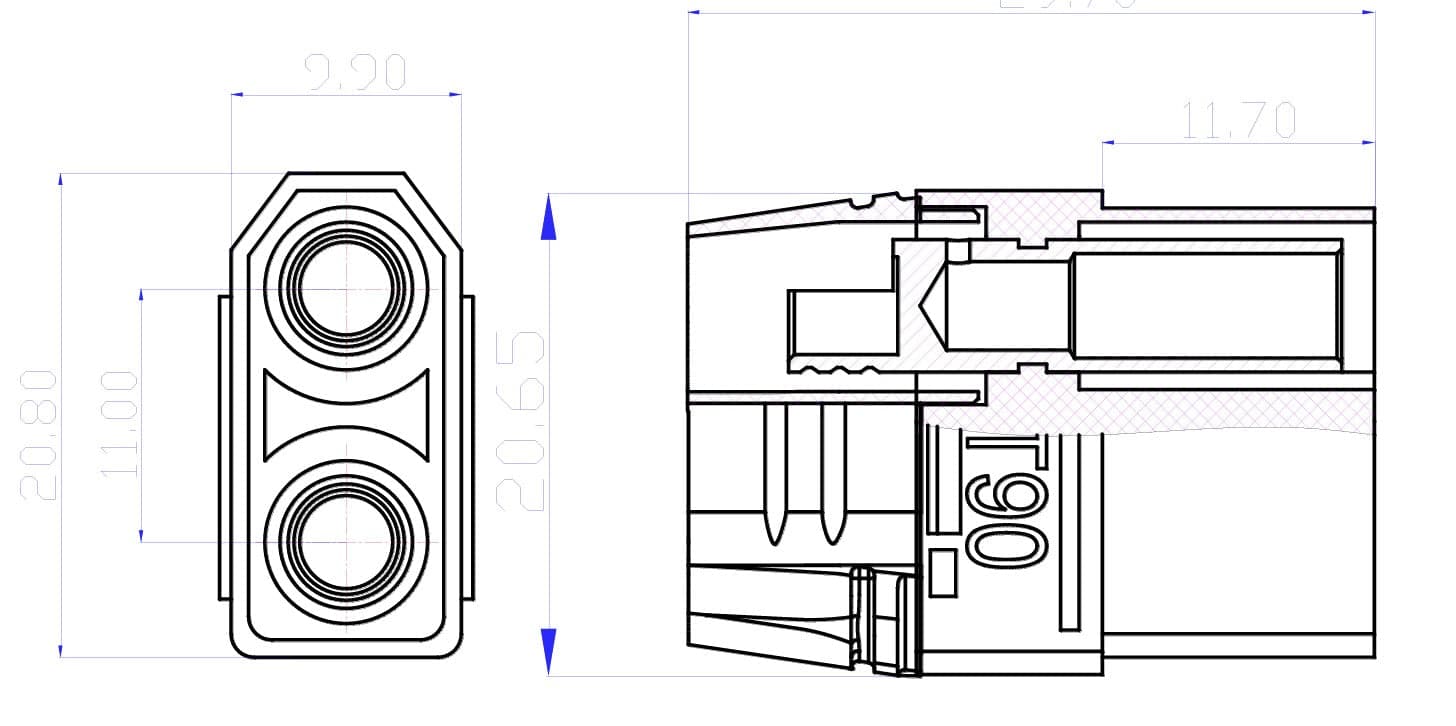Click the top blue arrowhead of 20.65 dimension

[548, 217]
